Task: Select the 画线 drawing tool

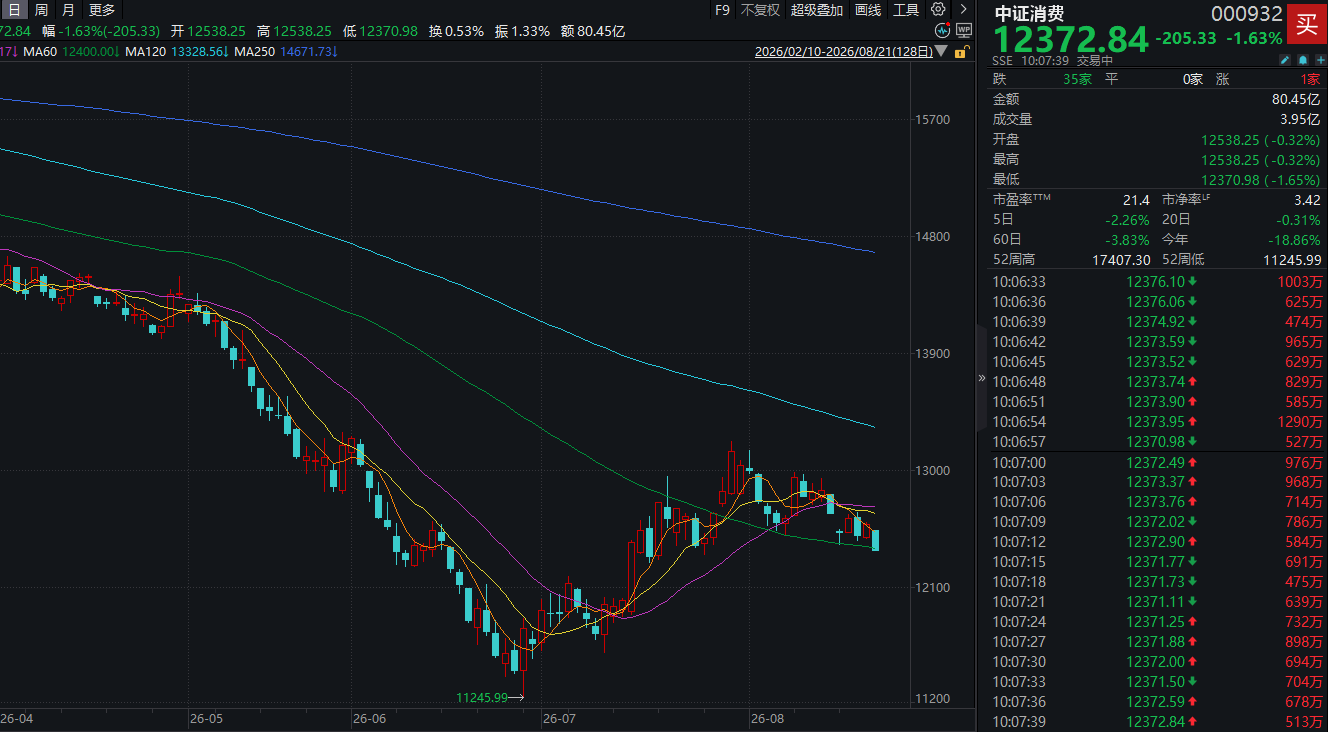Action: [868, 10]
